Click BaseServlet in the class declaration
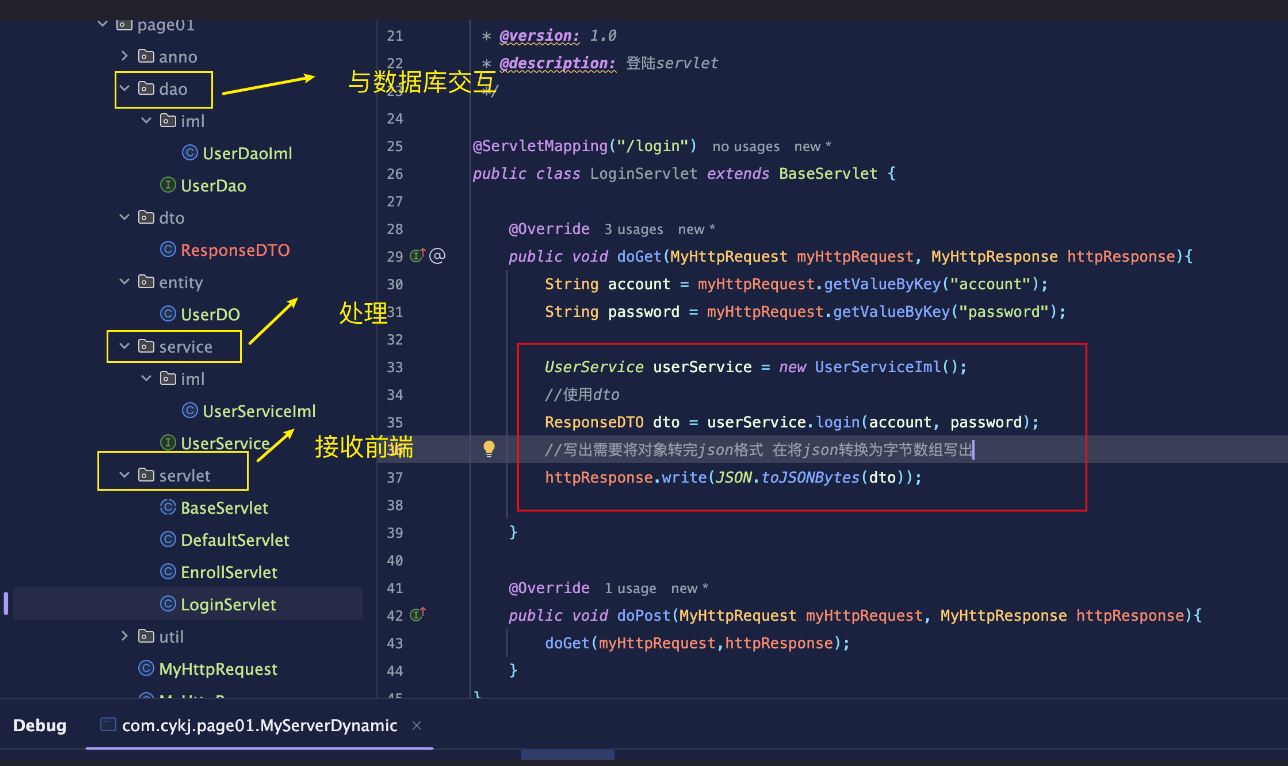Screen dimensions: 1288x766 tap(828, 173)
